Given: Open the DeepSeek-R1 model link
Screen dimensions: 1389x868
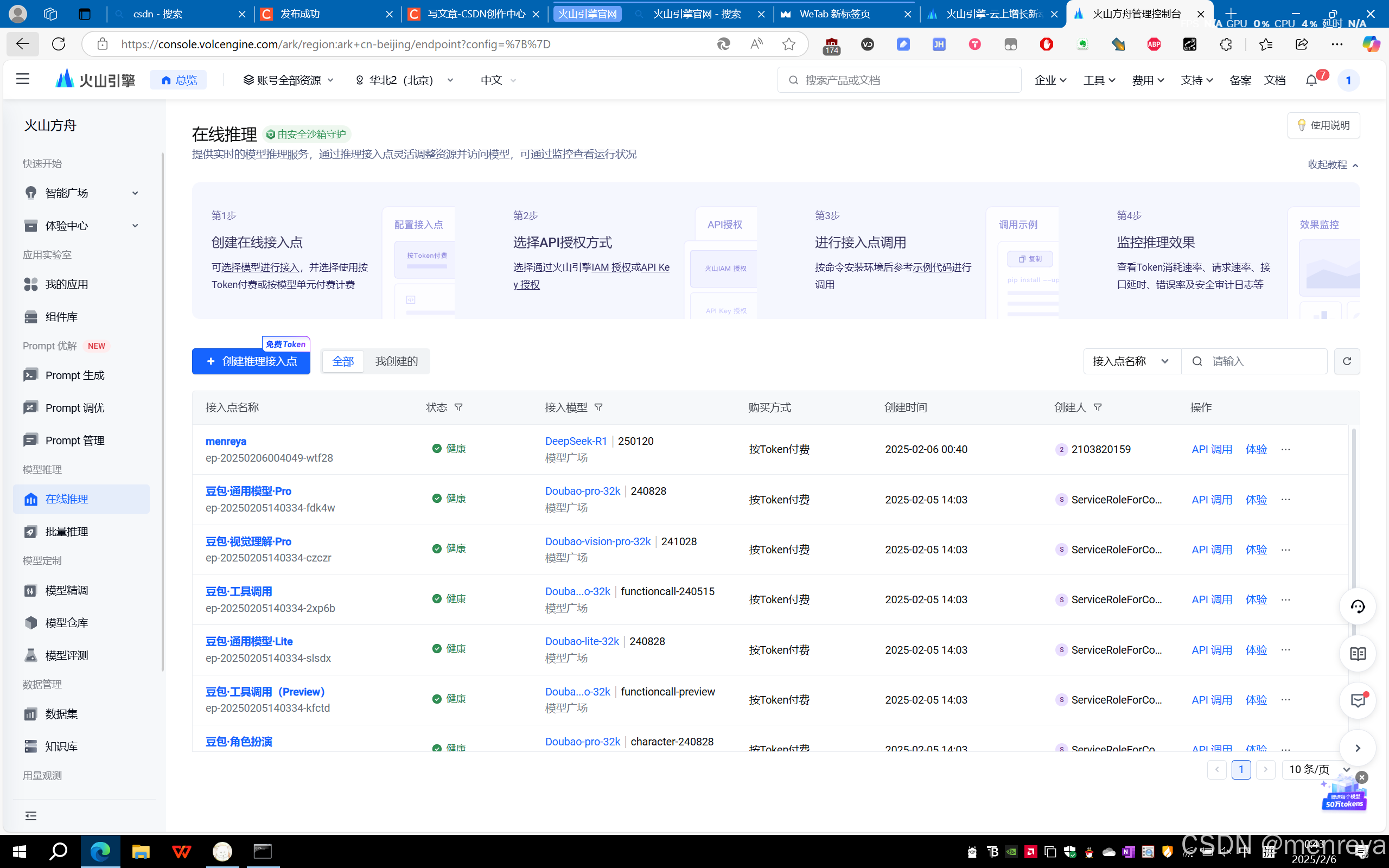Looking at the screenshot, I should pos(576,441).
